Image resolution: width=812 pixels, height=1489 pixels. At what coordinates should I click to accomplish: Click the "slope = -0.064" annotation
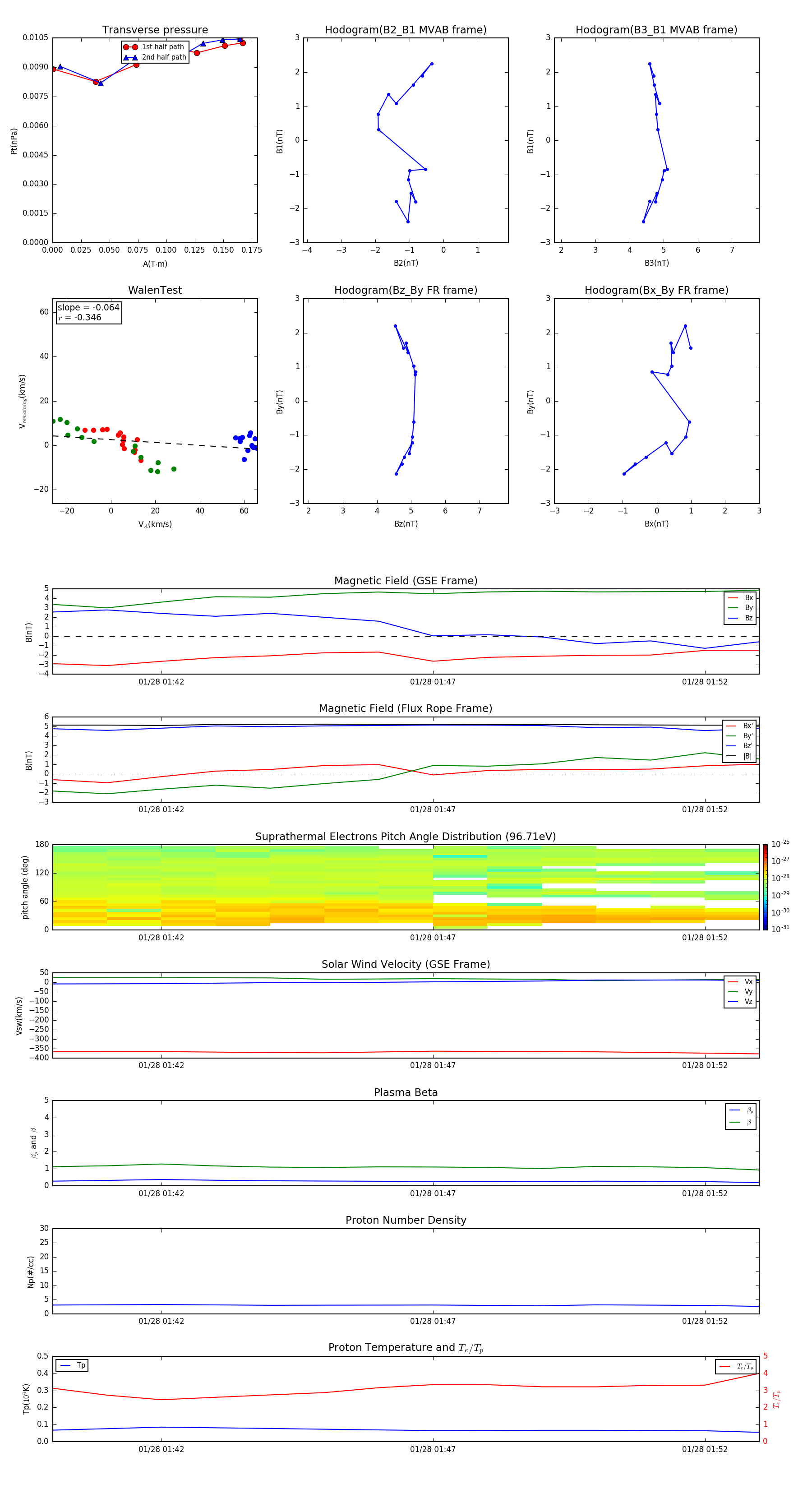88,308
